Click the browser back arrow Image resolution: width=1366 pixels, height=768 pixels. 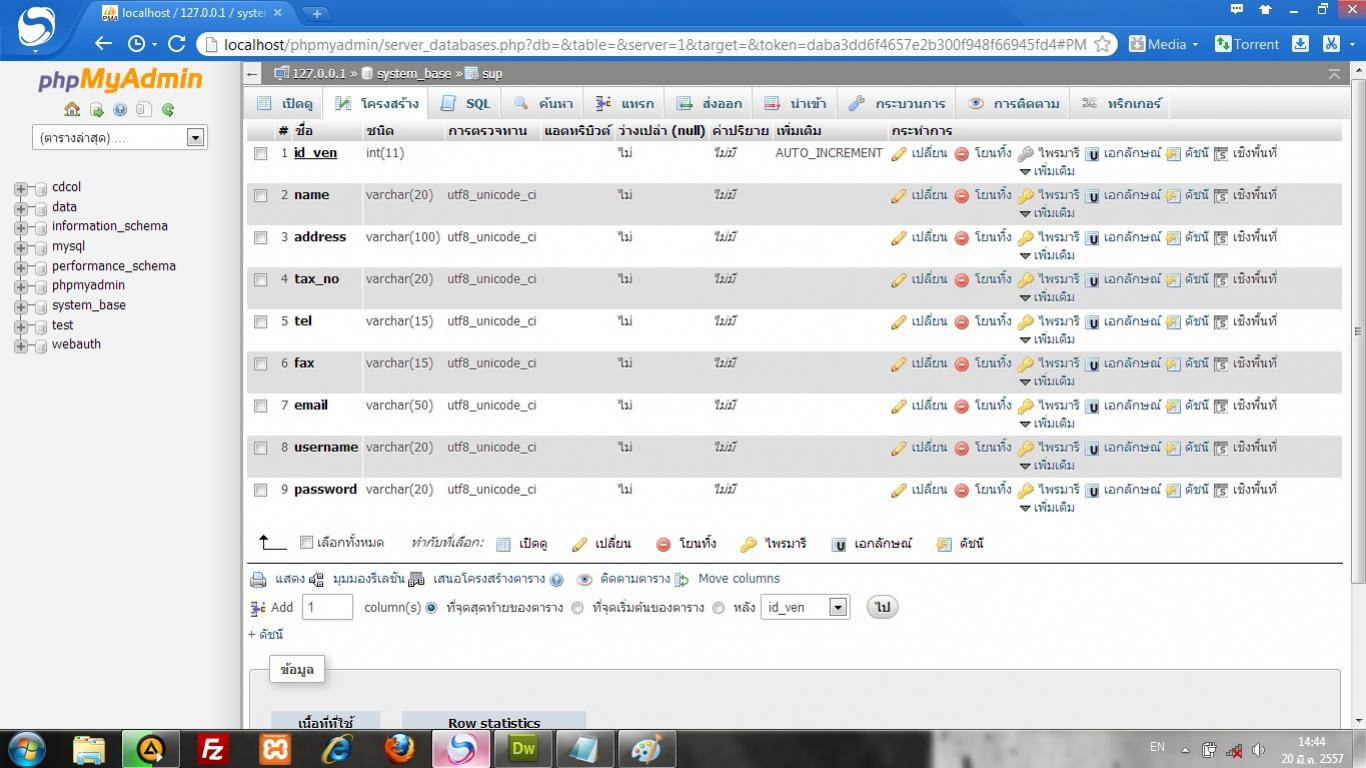103,44
